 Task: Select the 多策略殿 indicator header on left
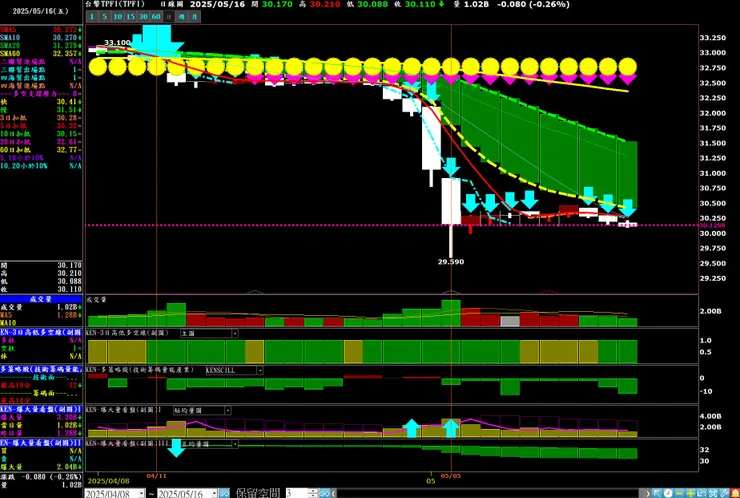pyautogui.click(x=42, y=369)
